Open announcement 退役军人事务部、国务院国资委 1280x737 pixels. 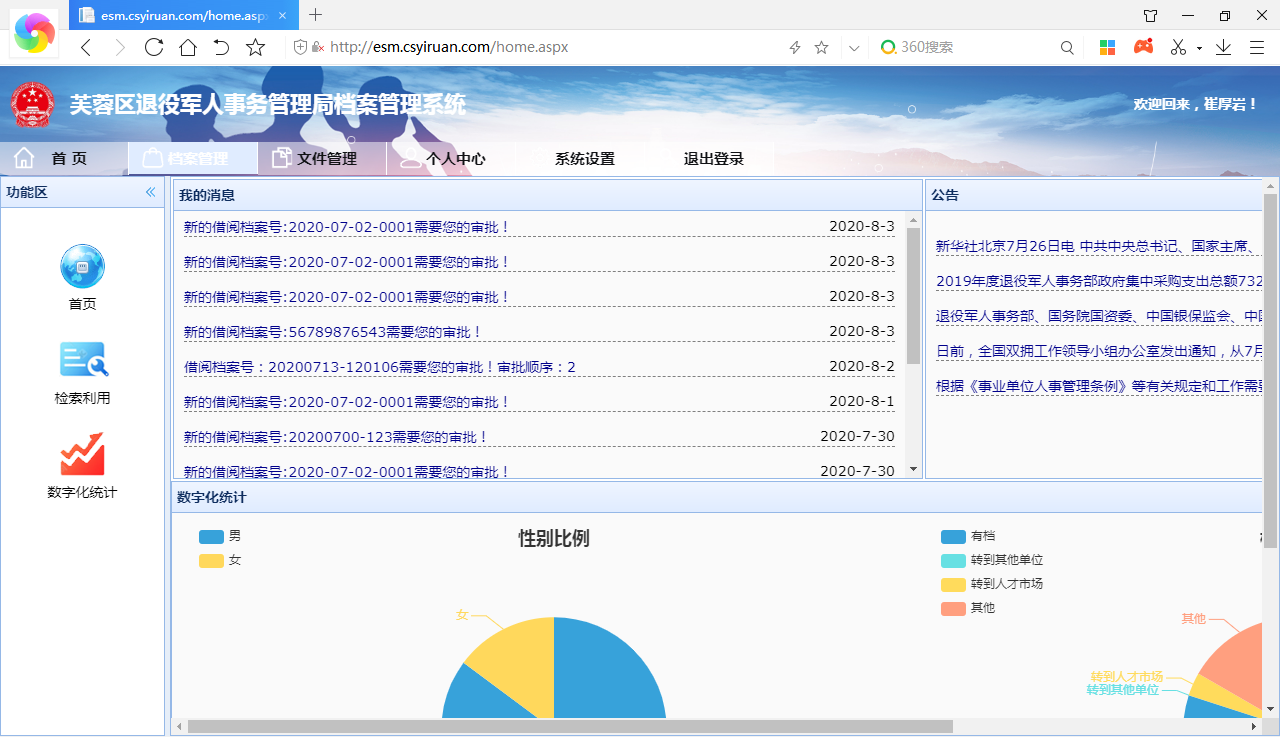tap(1099, 316)
